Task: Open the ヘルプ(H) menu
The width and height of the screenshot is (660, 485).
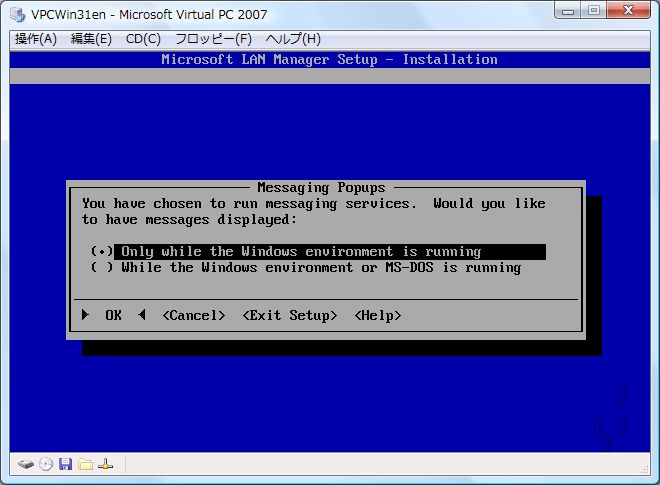Action: coord(293,39)
